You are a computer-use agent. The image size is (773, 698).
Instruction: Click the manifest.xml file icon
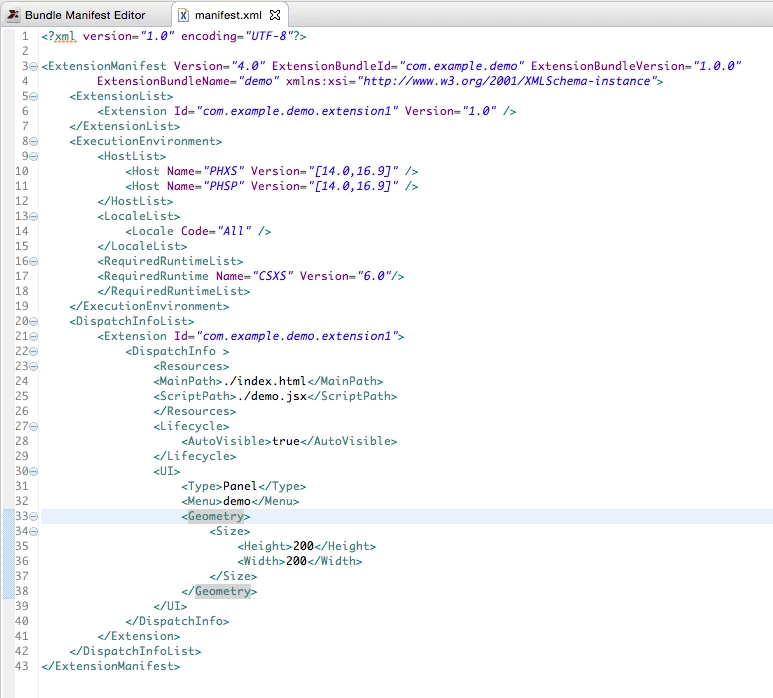183,15
